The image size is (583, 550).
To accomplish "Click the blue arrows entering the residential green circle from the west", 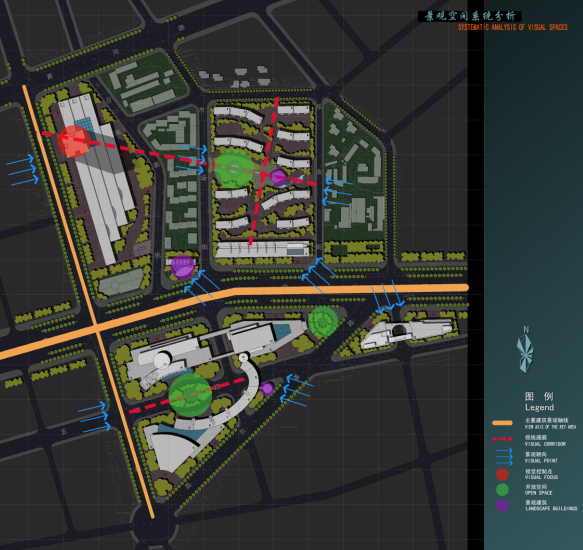I will tap(191, 160).
